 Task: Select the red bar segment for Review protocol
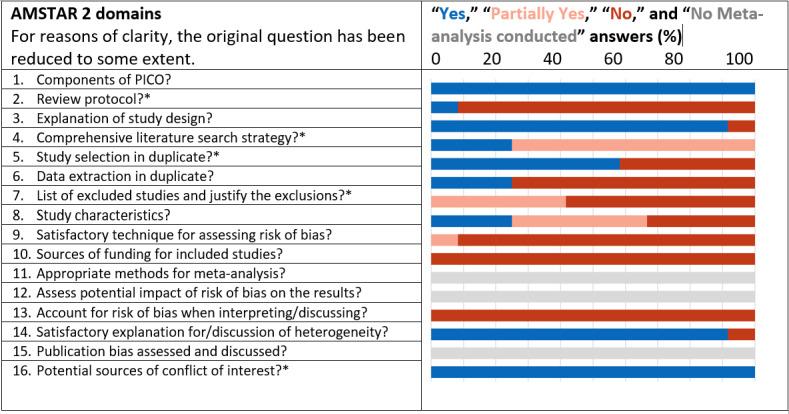click(x=606, y=107)
